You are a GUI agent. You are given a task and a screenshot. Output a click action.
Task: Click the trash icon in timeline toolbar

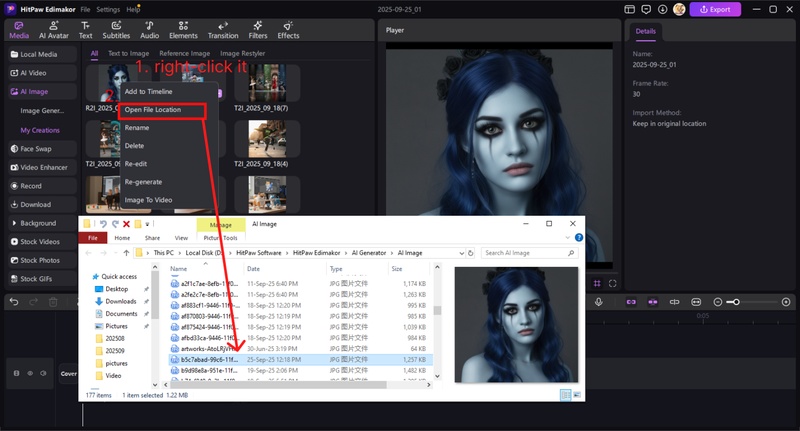tap(53, 302)
